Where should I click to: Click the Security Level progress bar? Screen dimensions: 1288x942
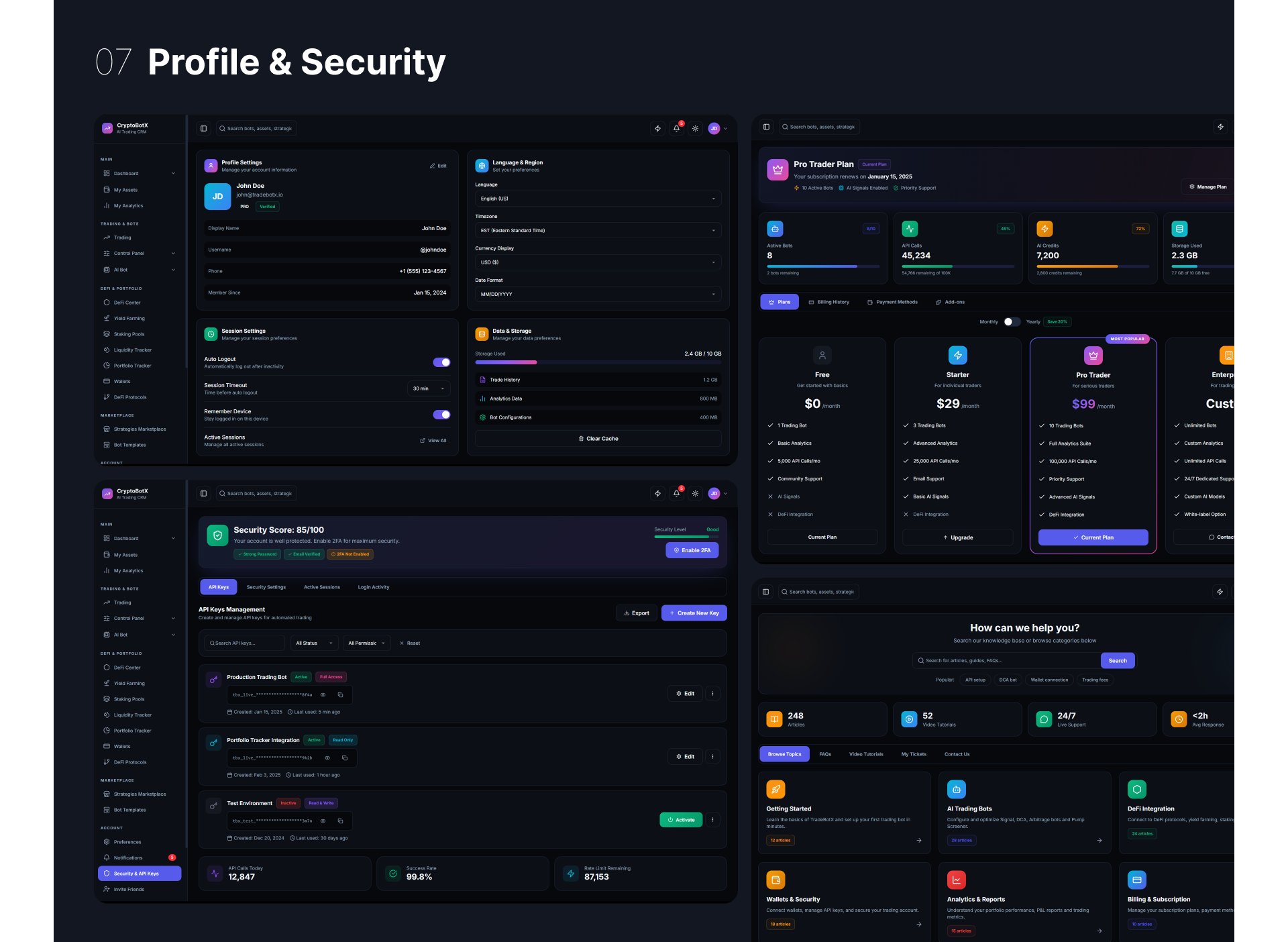click(x=686, y=537)
